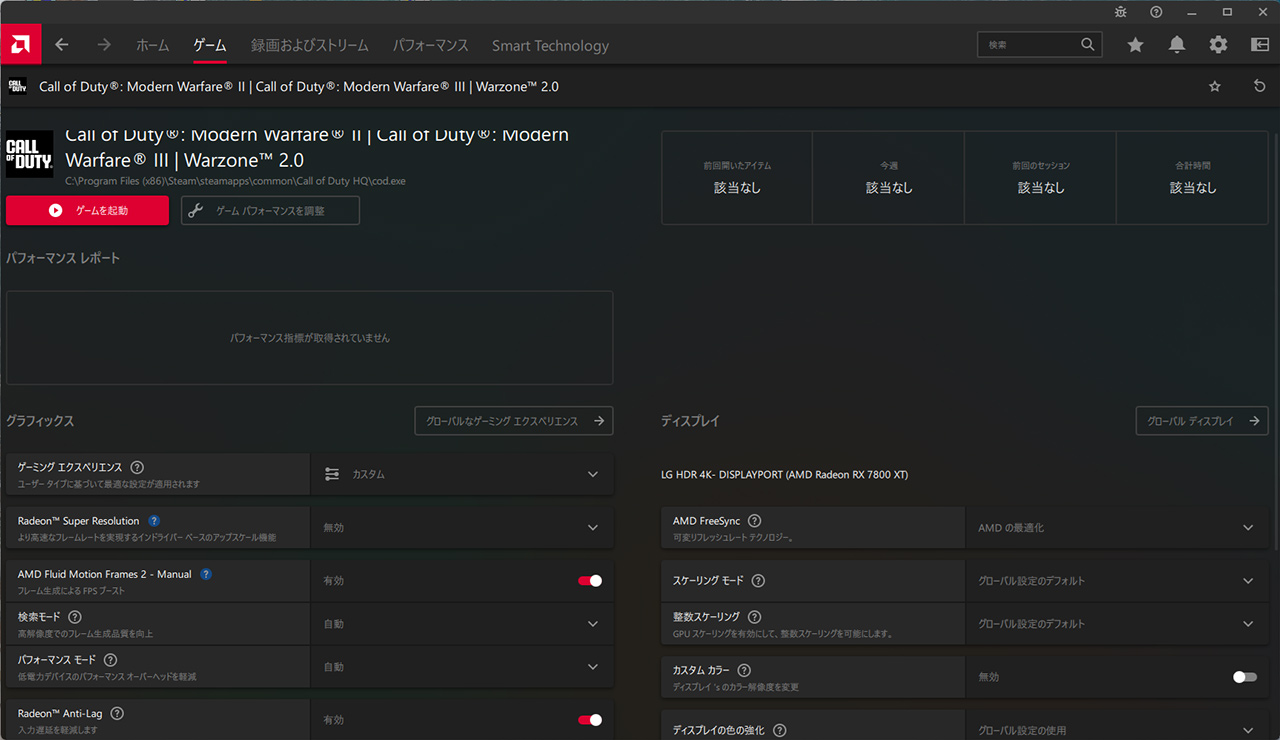Screen dimensions: 1280x740
Task: Show help for ディスプレイの色の強化
Action: pyautogui.click(x=780, y=731)
